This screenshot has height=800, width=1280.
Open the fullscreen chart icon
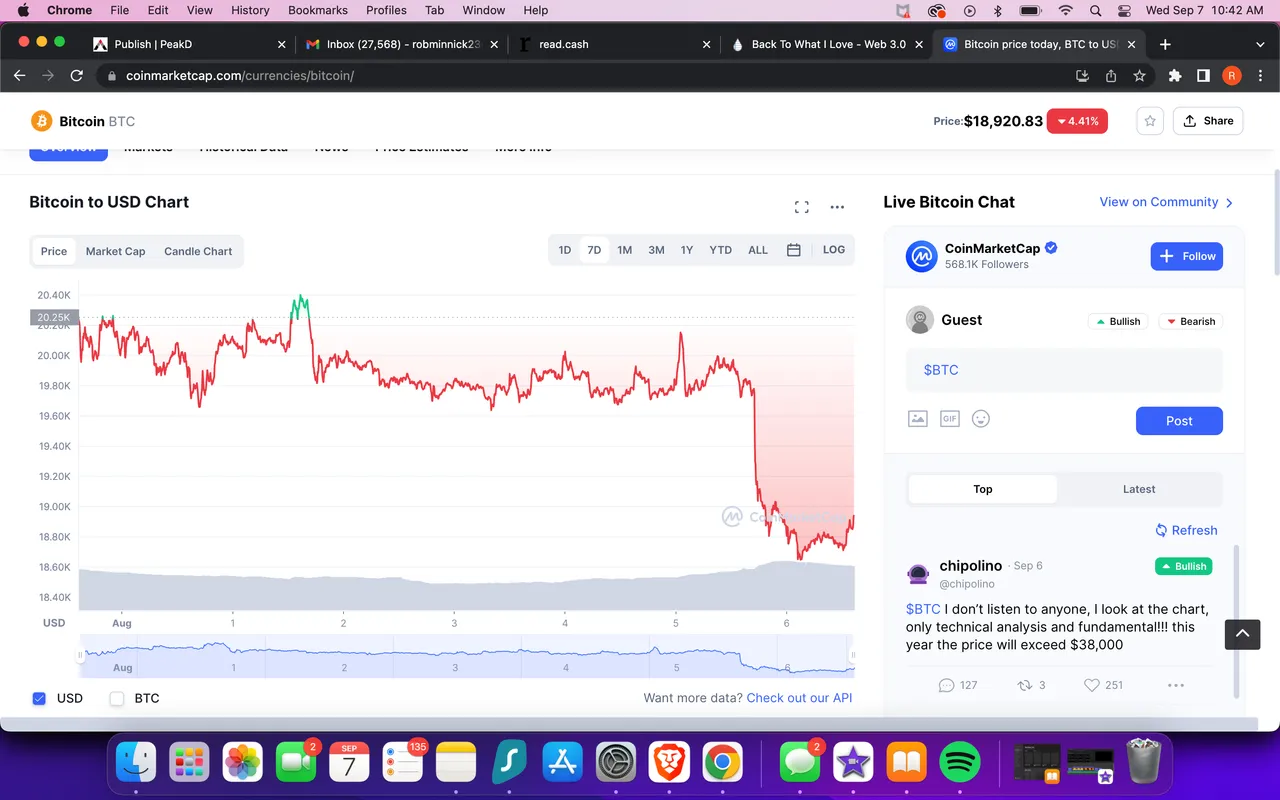click(801, 207)
